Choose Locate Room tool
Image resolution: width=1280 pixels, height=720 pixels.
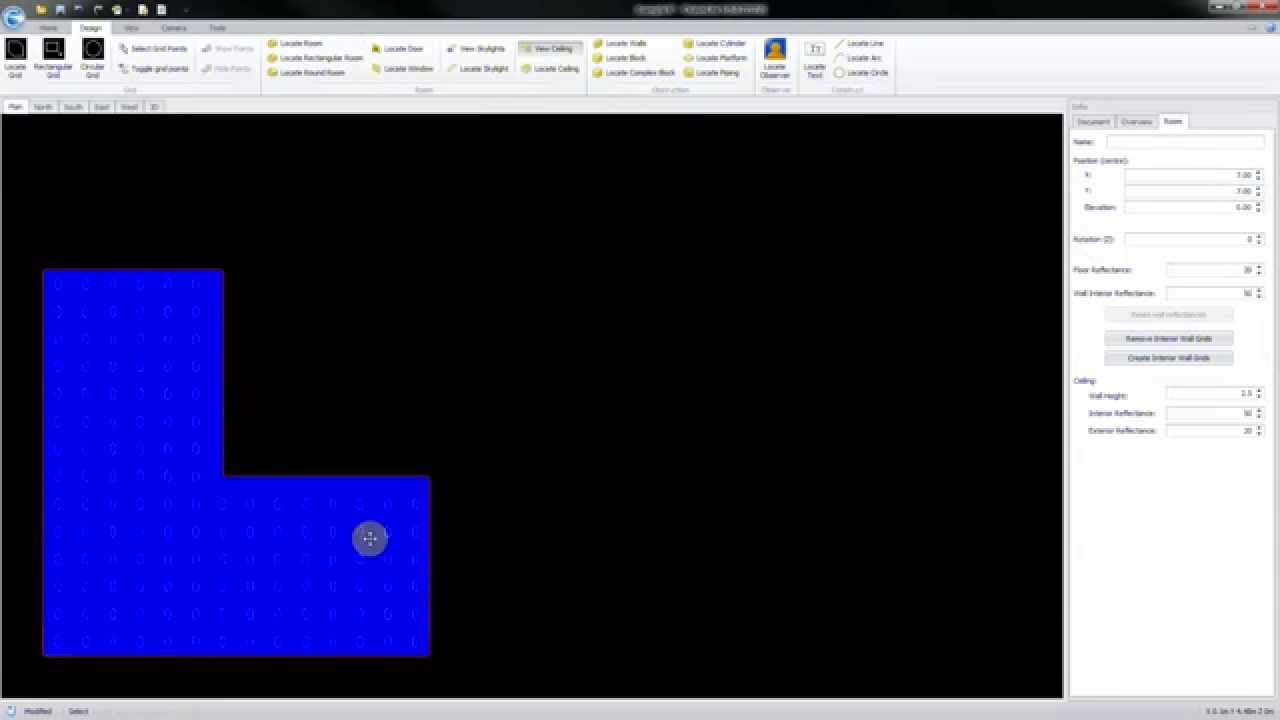coord(295,44)
